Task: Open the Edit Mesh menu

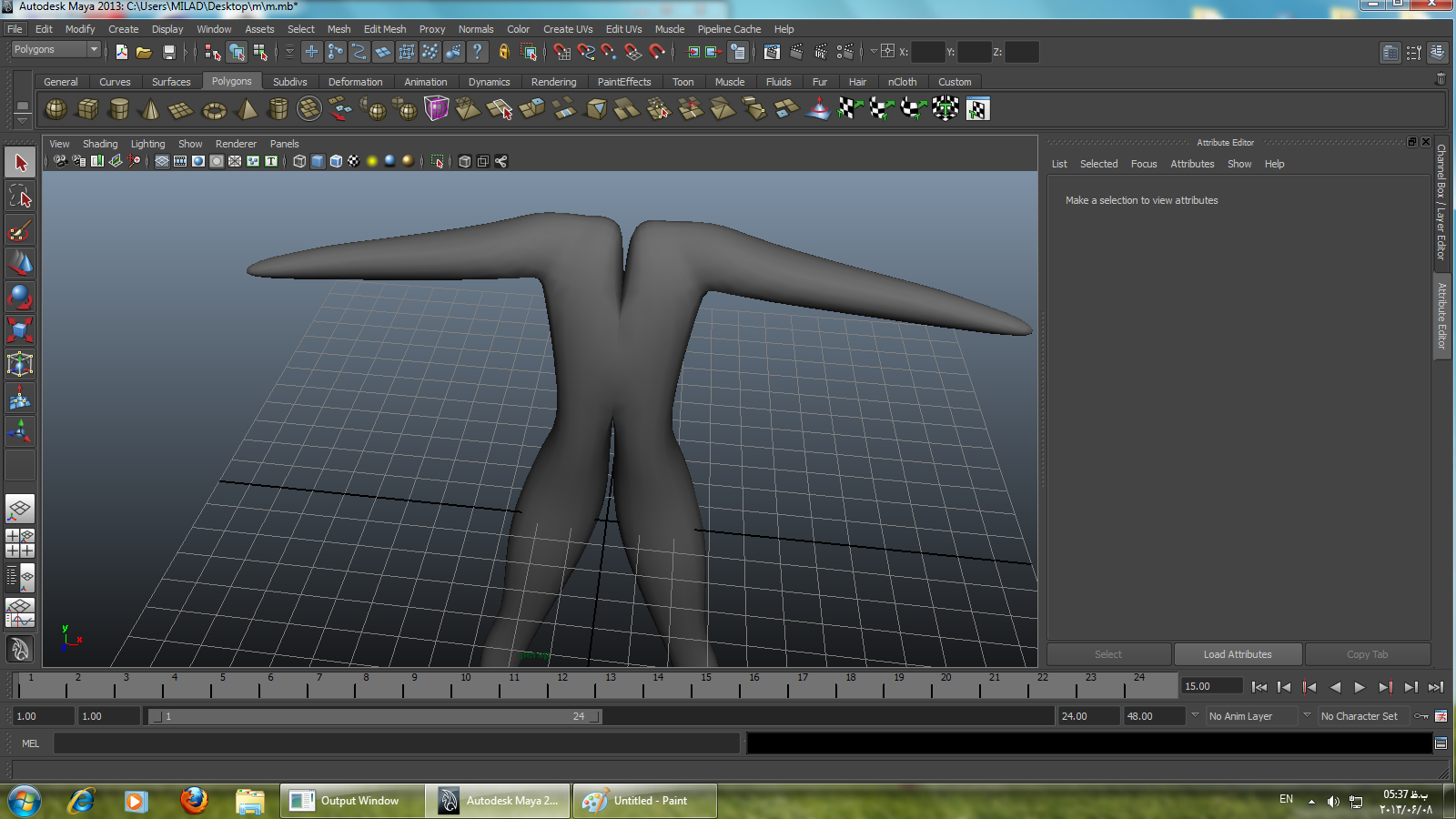Action: tap(385, 29)
